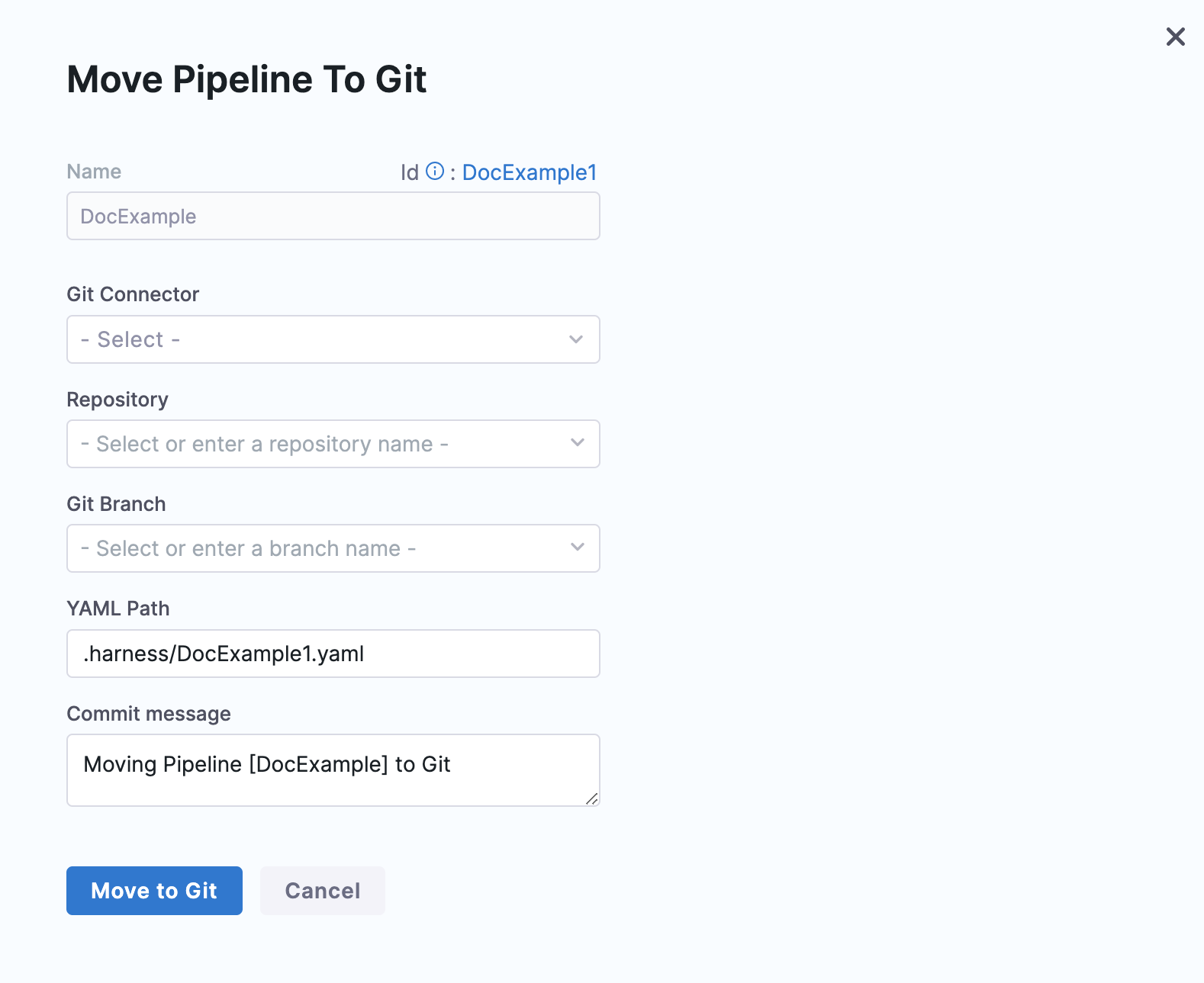The image size is (1204, 983).
Task: Cancel moving the pipeline to Git
Action: click(322, 891)
